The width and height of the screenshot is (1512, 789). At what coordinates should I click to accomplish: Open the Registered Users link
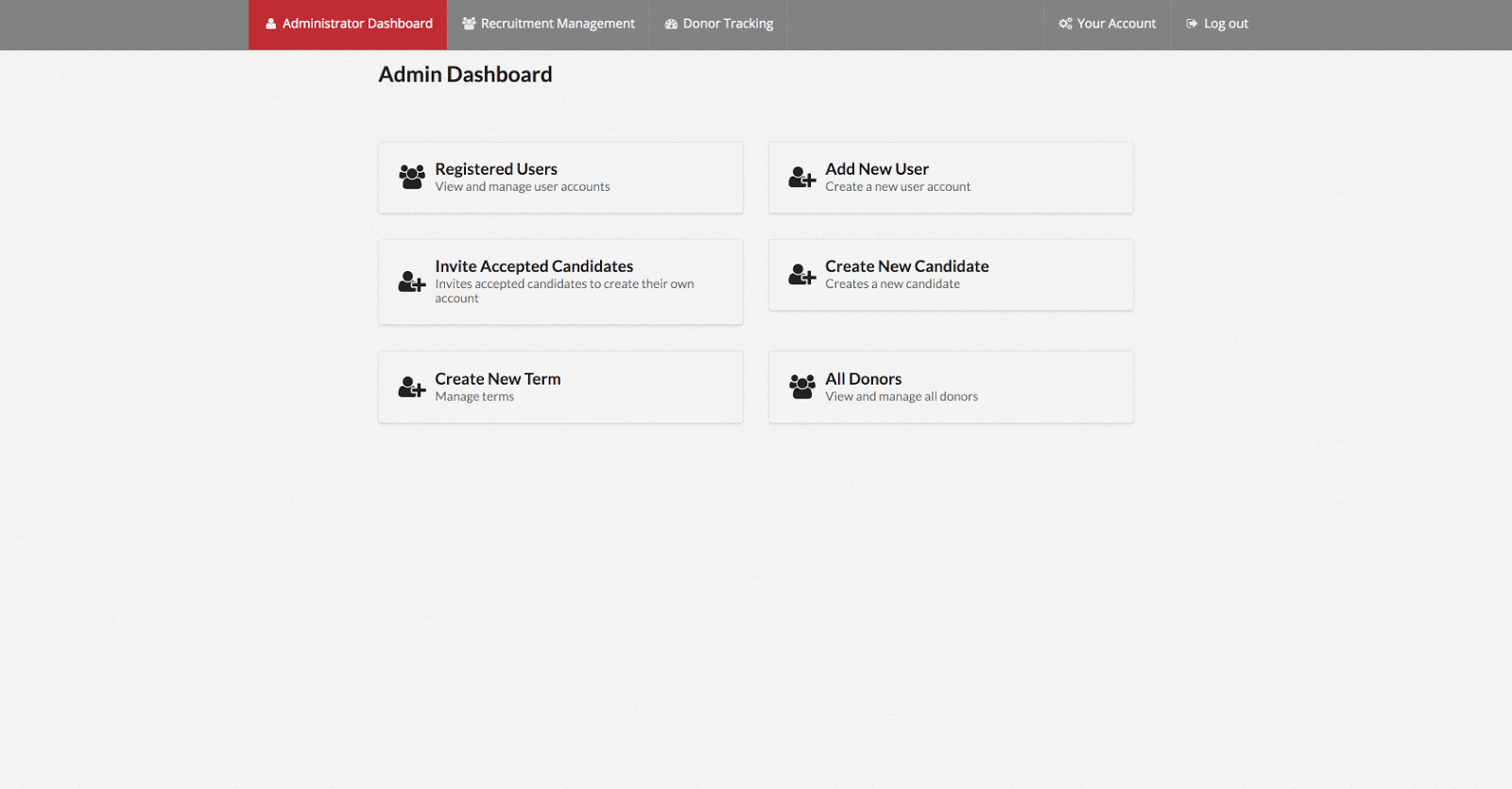(x=496, y=169)
